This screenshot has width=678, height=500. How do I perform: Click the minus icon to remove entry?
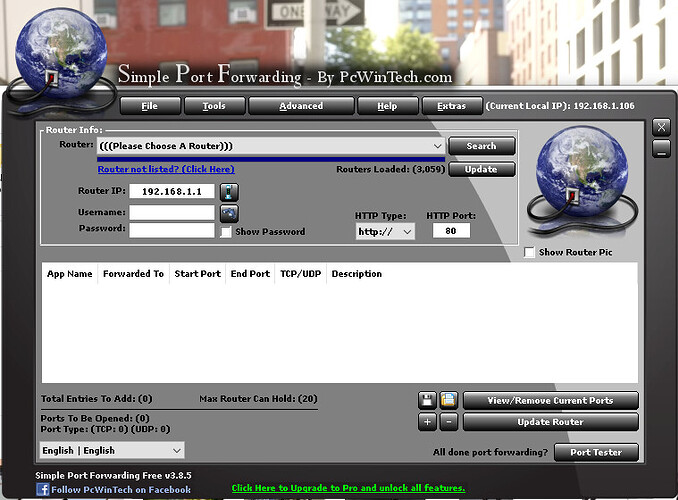coord(449,422)
